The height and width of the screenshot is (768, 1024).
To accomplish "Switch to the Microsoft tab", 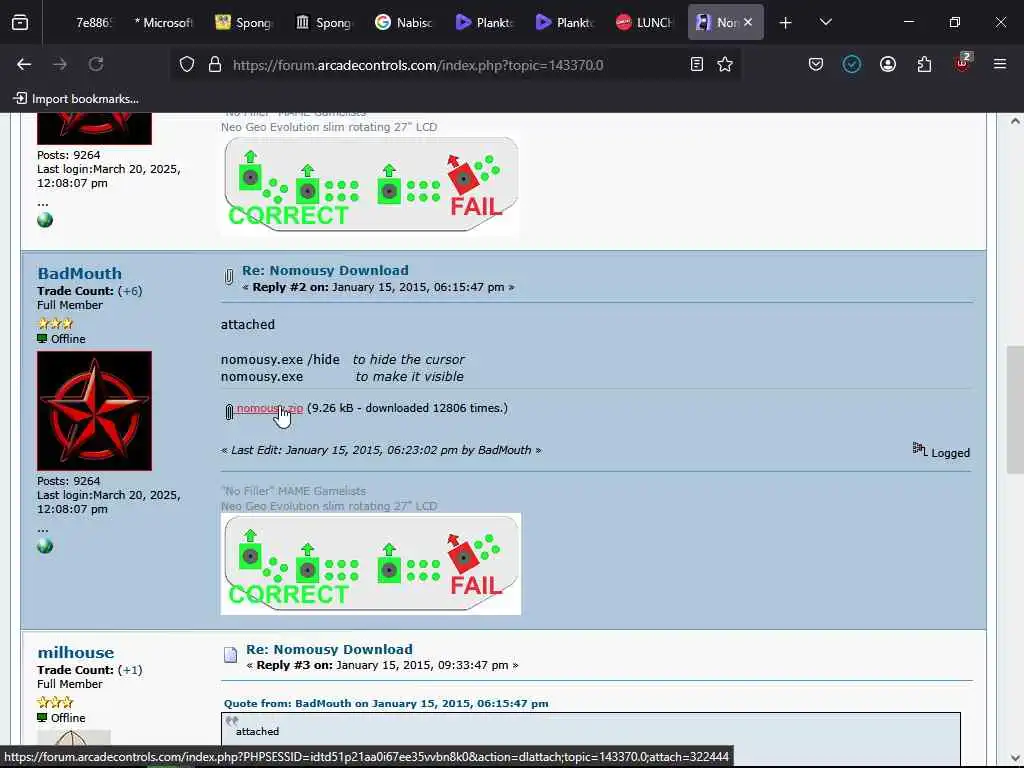I will (x=163, y=22).
